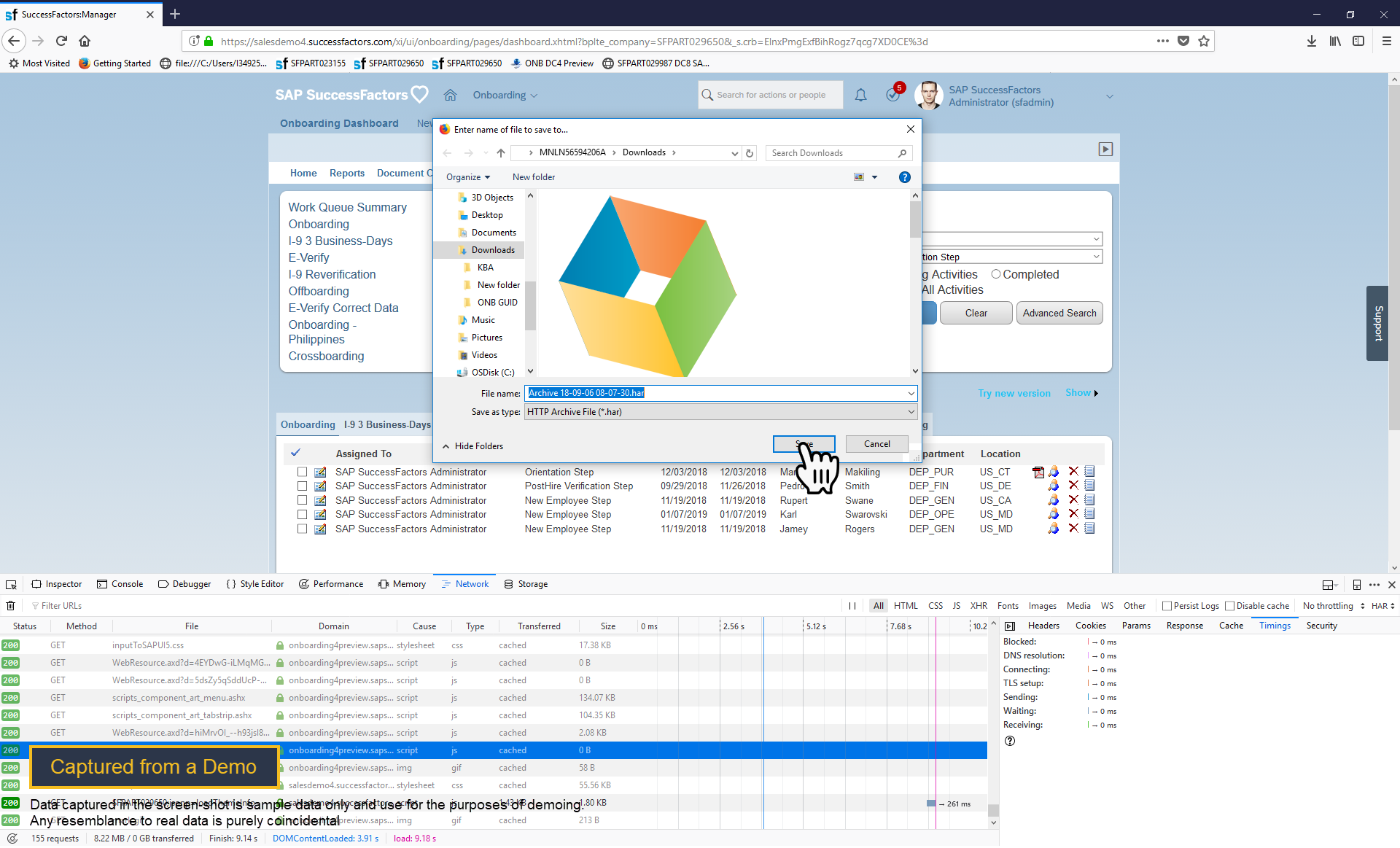Open Work Queue Summary link

(x=347, y=208)
